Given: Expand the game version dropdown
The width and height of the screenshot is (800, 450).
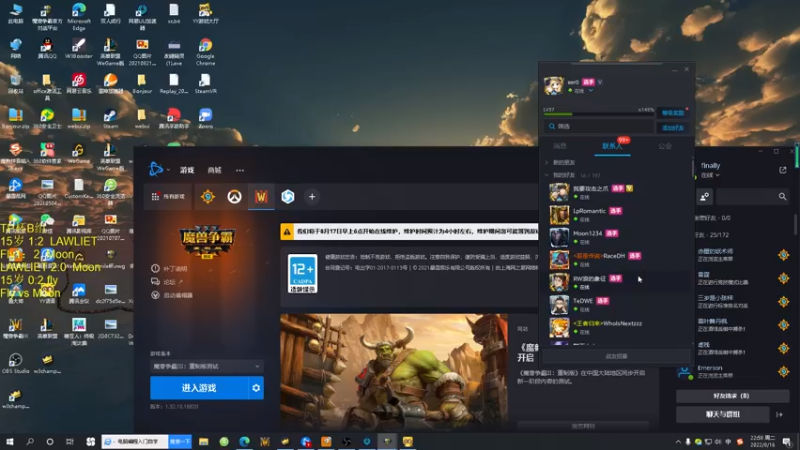Looking at the screenshot, I should 207,366.
